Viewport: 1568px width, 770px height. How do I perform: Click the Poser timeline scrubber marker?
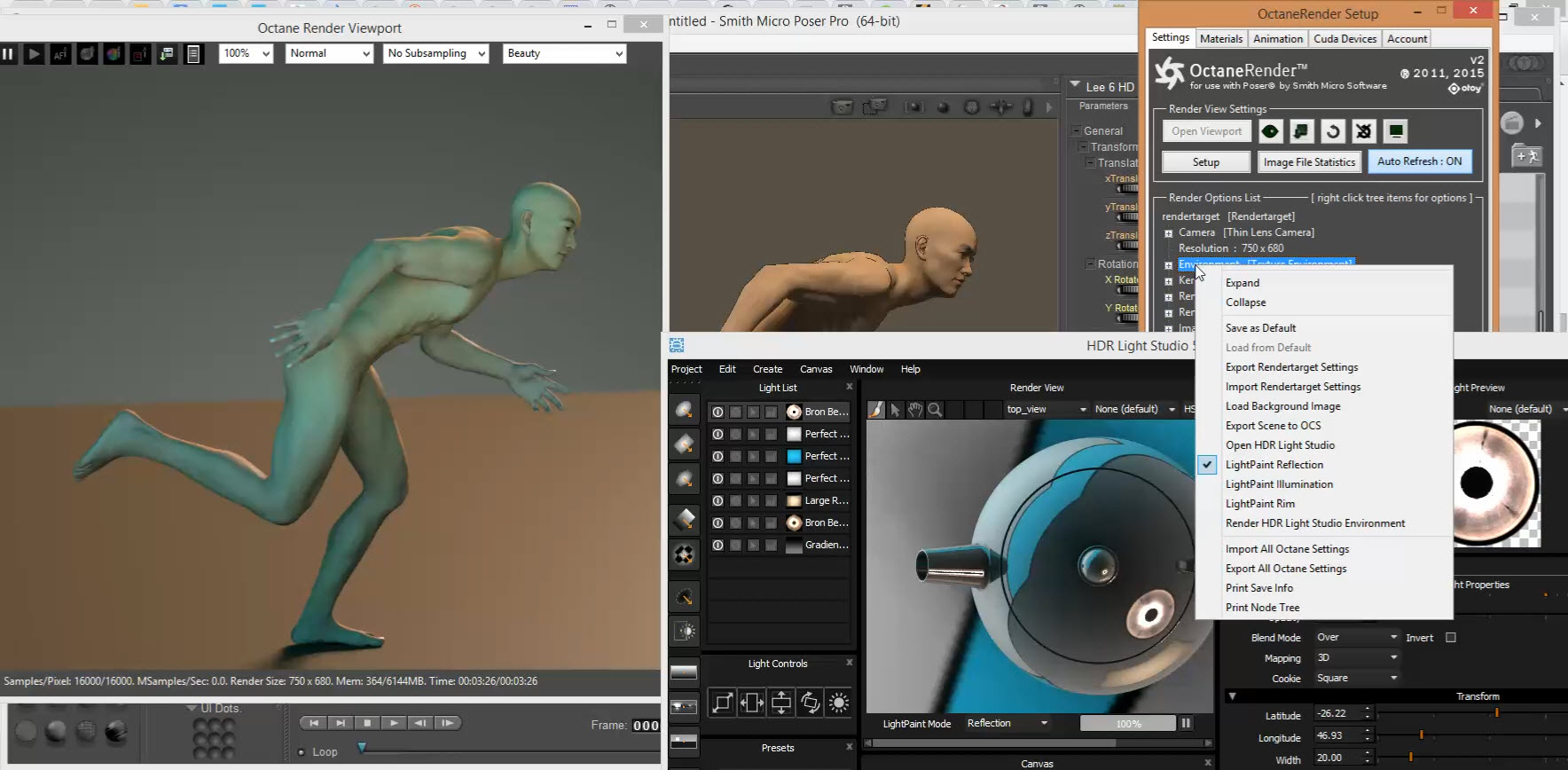[362, 748]
